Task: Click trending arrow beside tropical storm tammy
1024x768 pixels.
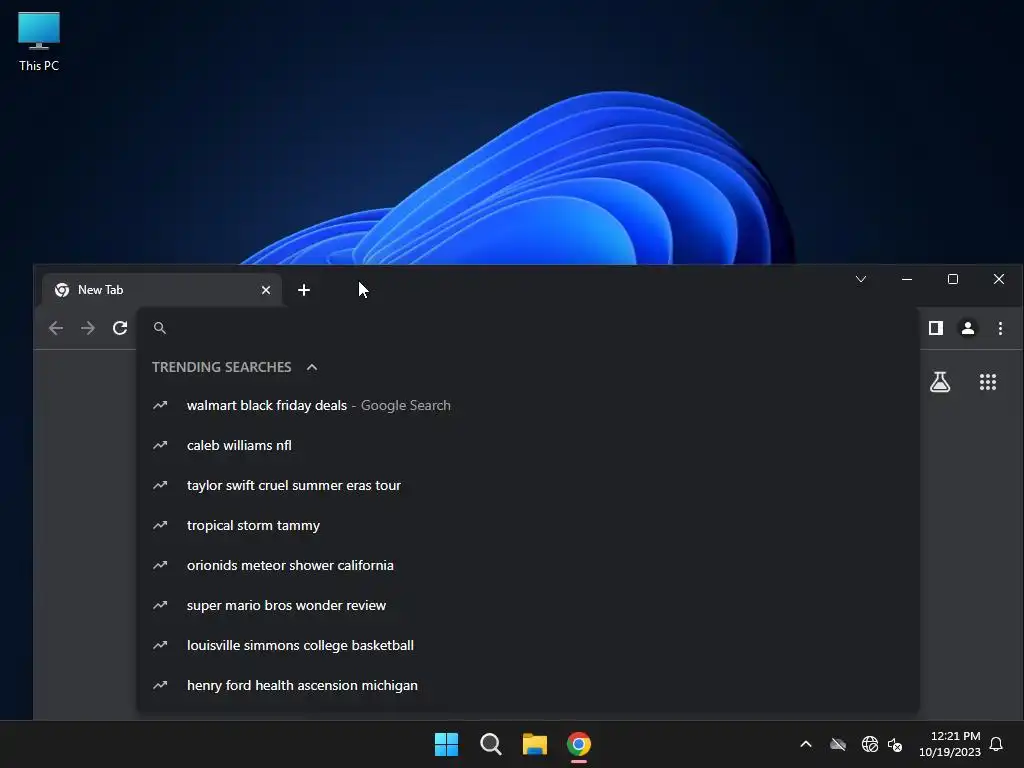Action: (160, 525)
